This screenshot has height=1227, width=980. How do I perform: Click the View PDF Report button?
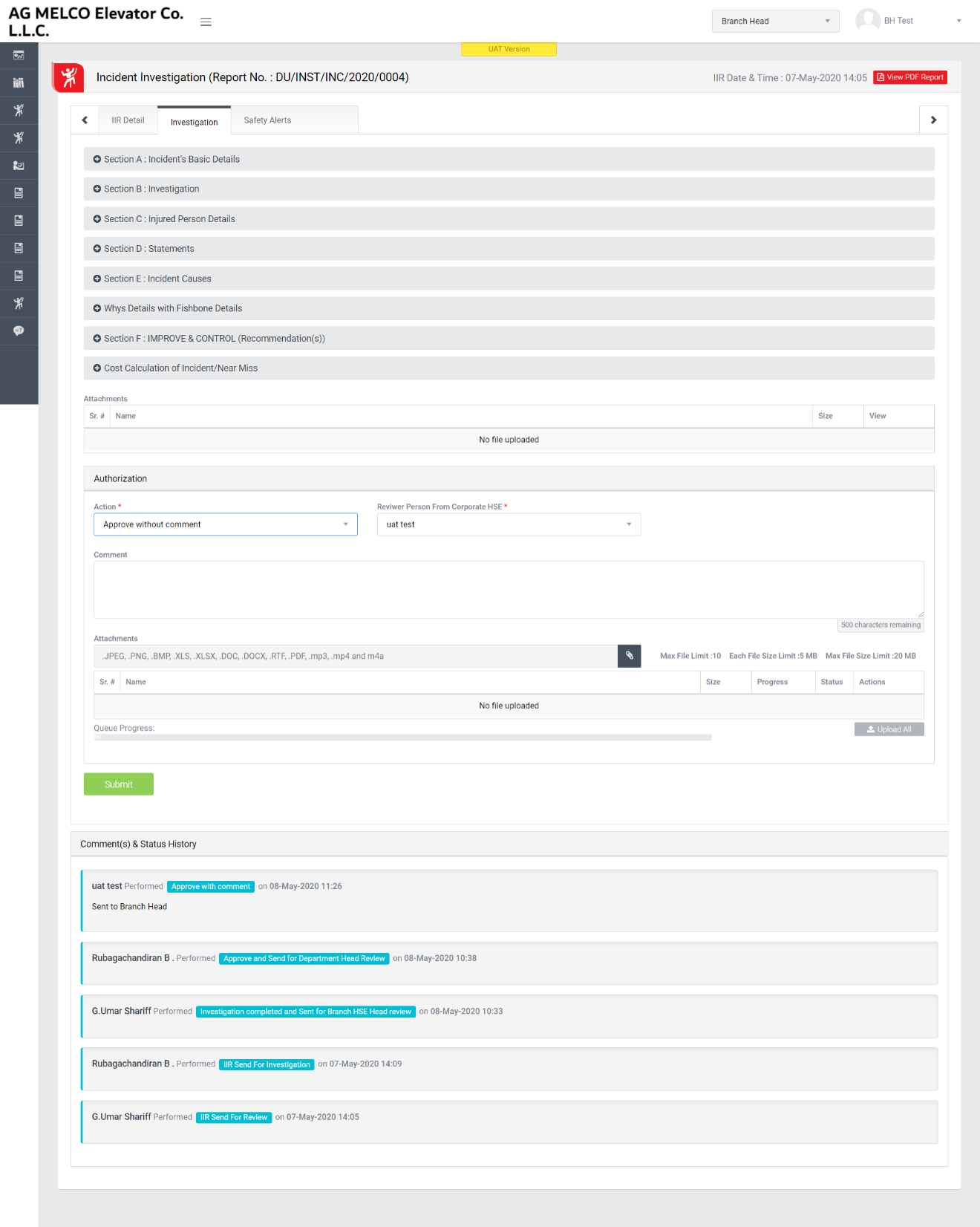click(x=909, y=77)
